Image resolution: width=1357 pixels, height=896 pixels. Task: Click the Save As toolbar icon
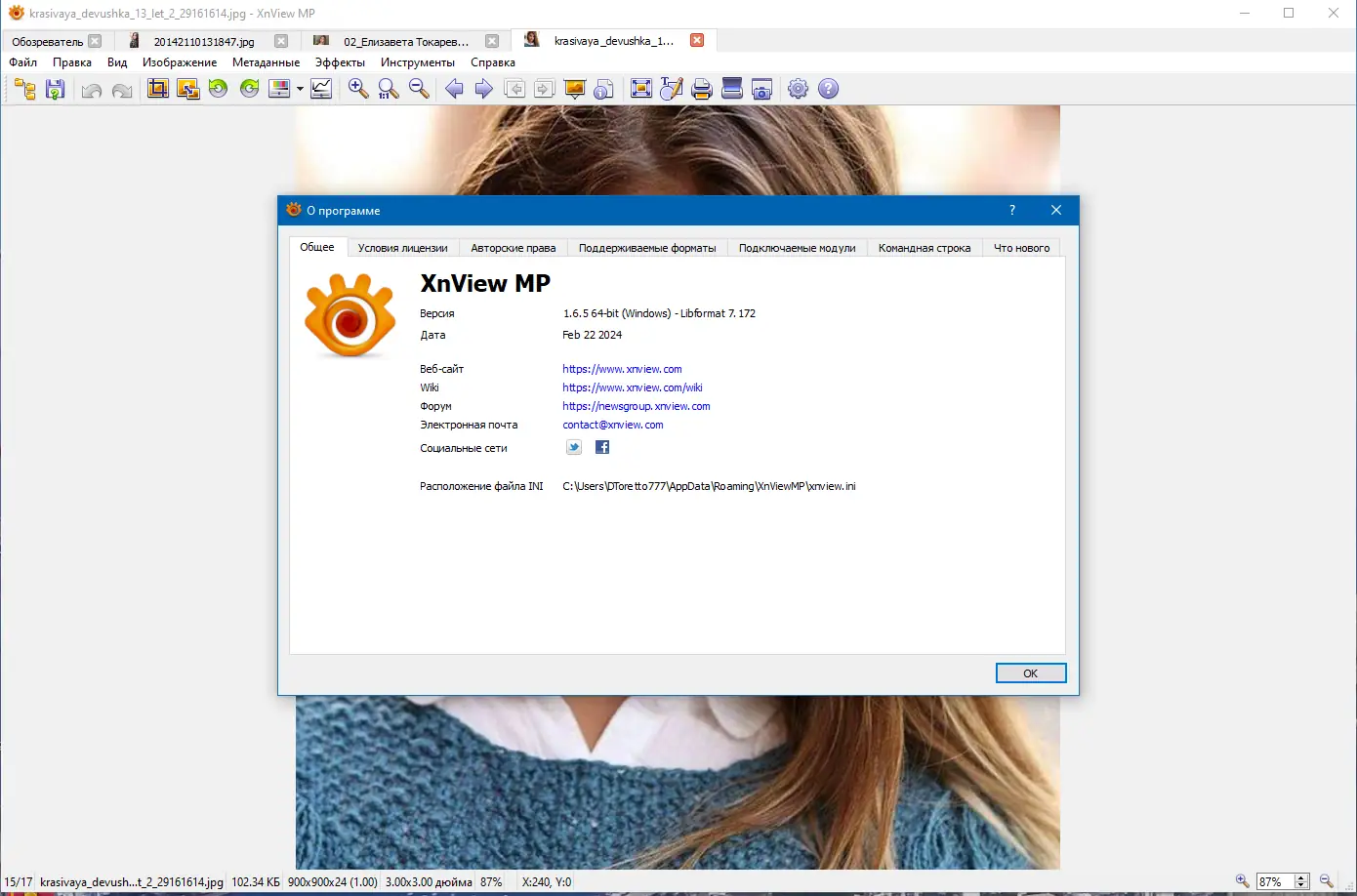pyautogui.click(x=56, y=90)
